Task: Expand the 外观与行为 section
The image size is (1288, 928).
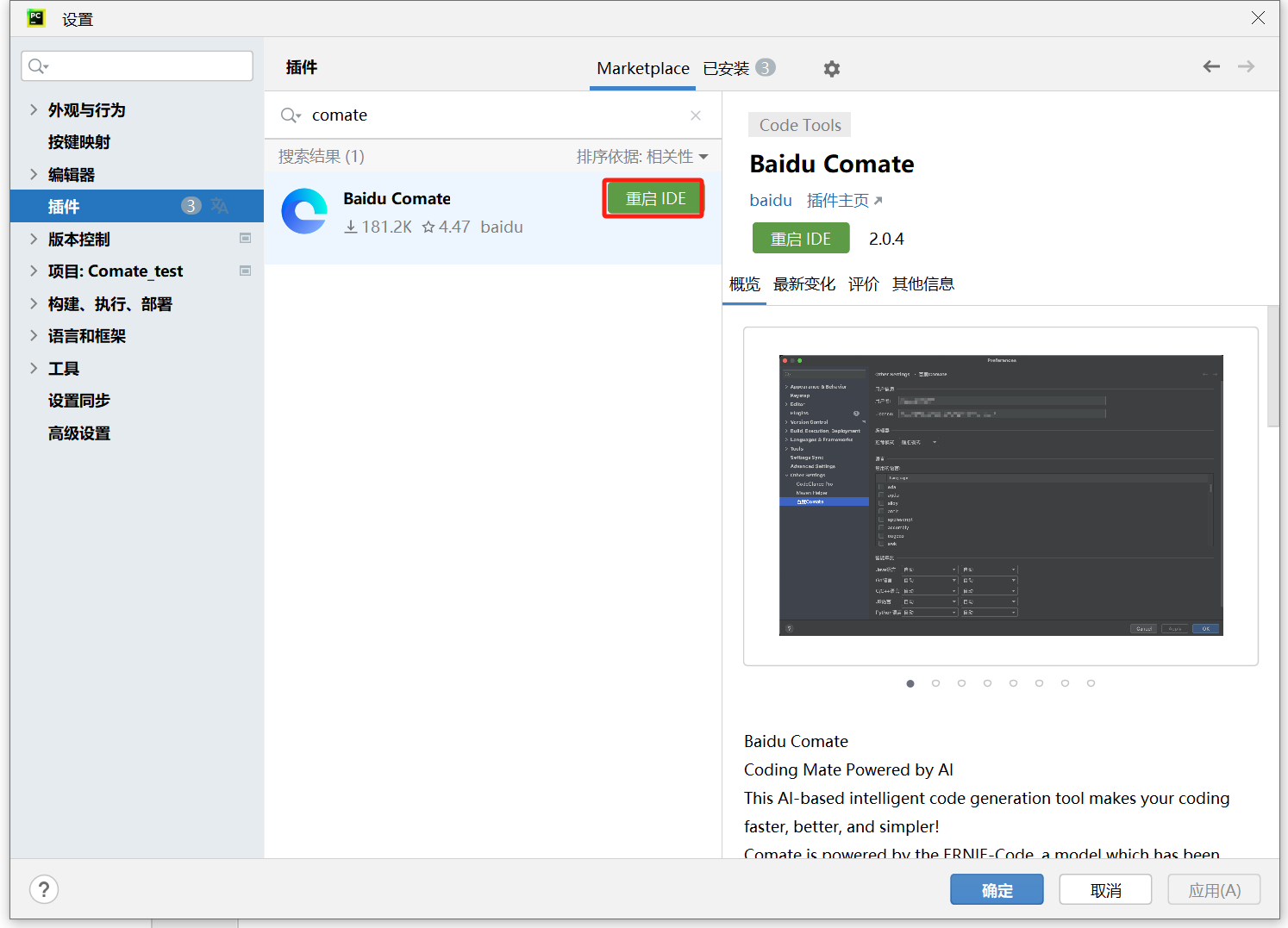Action: (34, 109)
